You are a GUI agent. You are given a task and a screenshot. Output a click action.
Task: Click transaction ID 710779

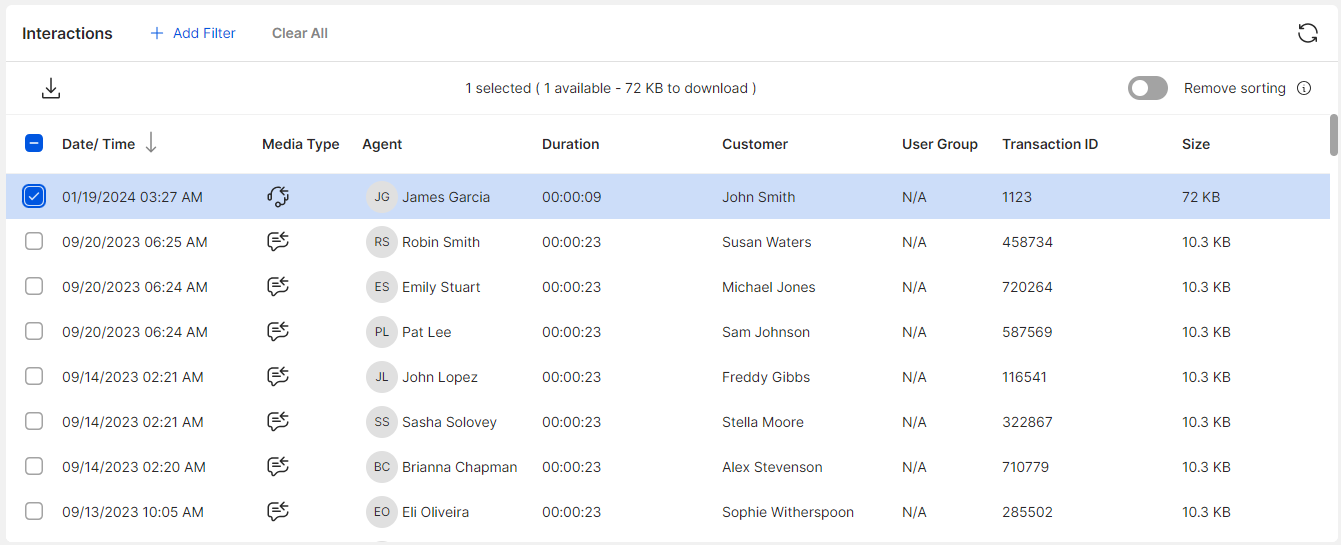tap(1025, 467)
